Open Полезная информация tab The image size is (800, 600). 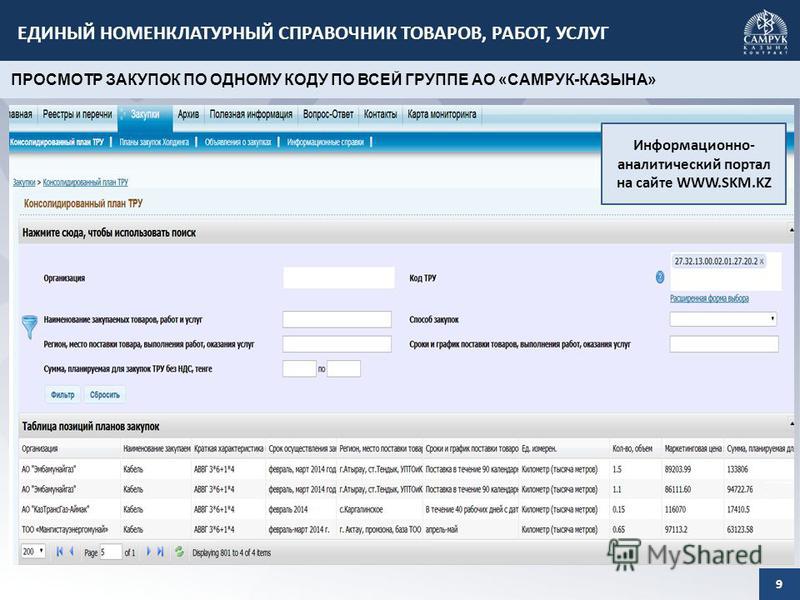tap(251, 114)
